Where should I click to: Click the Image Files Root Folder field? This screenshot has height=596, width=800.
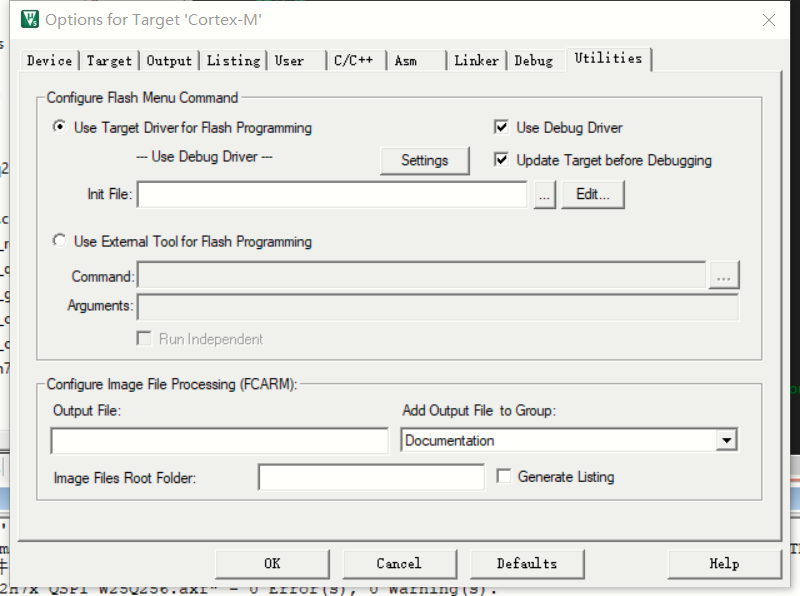click(371, 477)
